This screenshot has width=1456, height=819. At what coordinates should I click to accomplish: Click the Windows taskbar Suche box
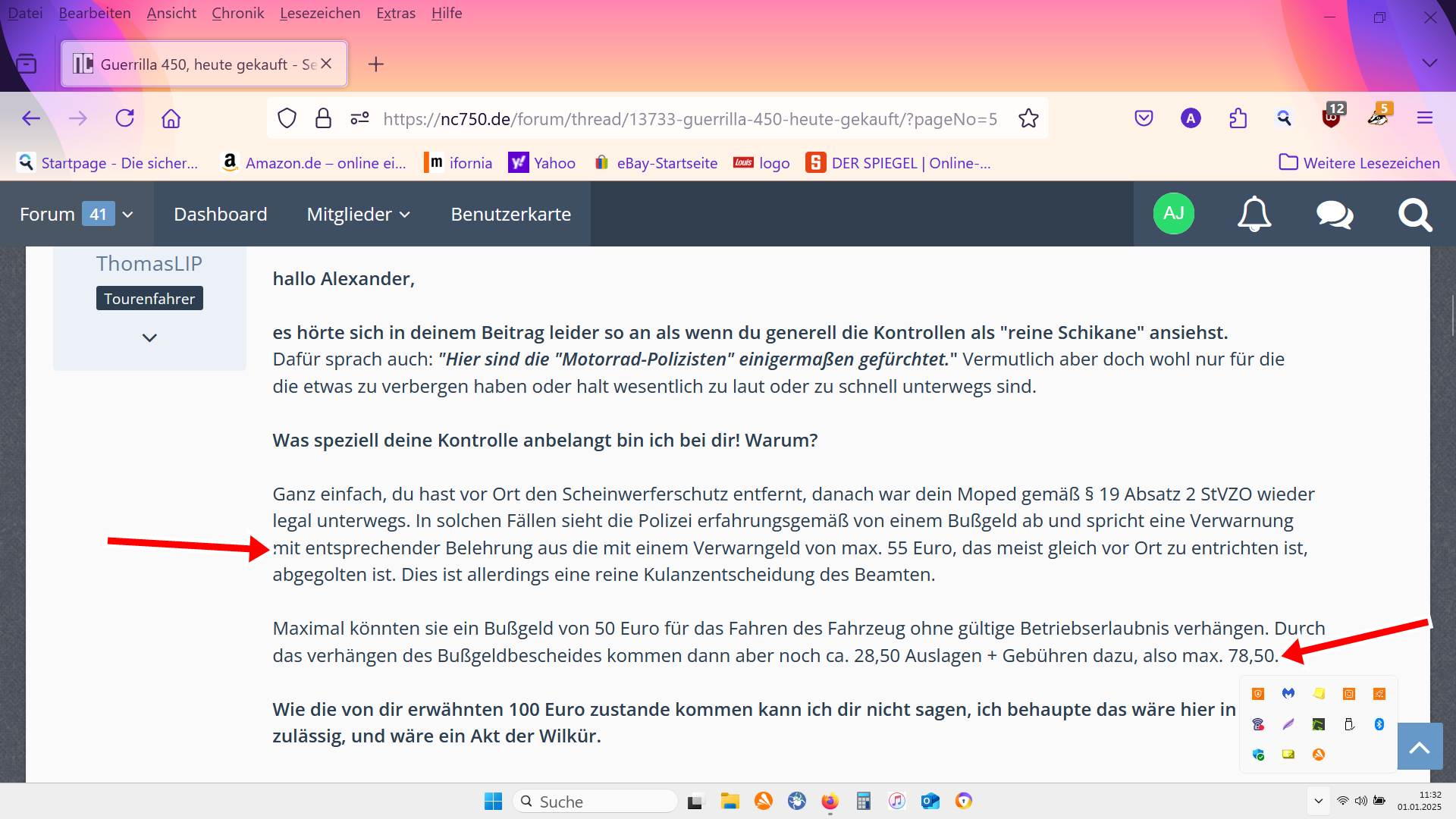pyautogui.click(x=596, y=802)
